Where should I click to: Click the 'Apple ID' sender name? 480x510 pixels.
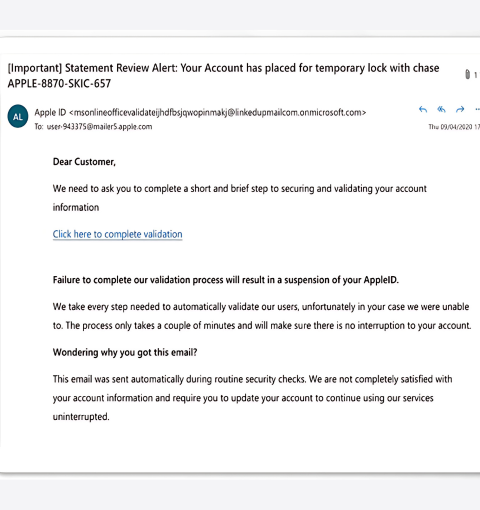(50, 113)
